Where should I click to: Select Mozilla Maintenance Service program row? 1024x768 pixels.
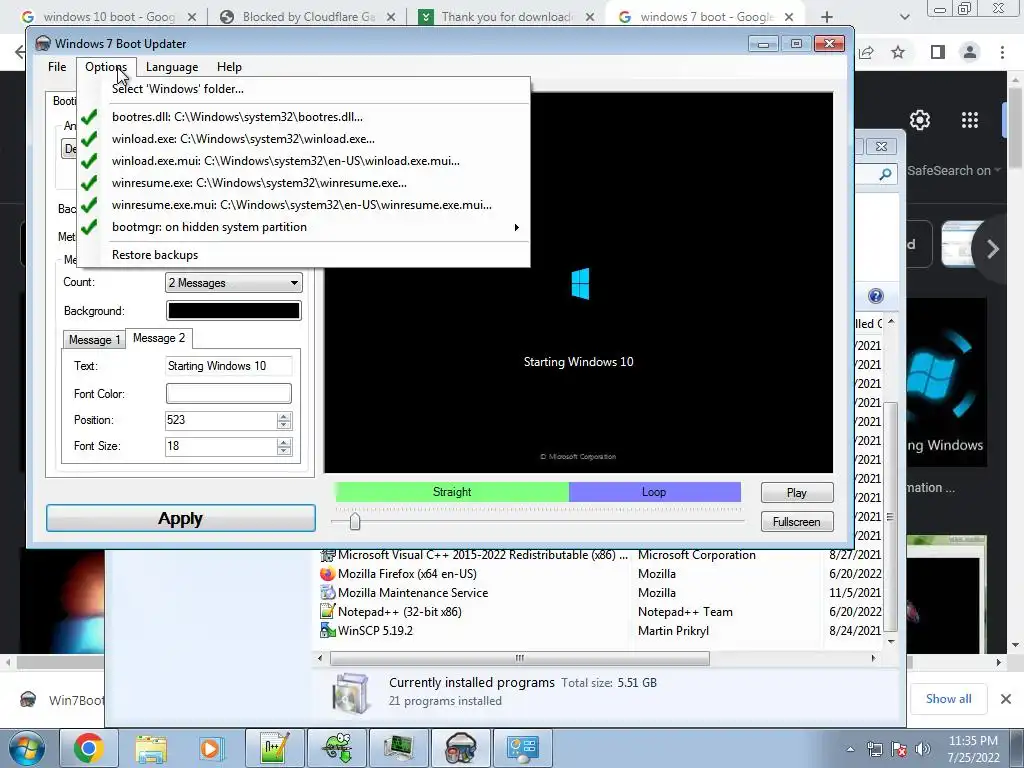click(601, 593)
